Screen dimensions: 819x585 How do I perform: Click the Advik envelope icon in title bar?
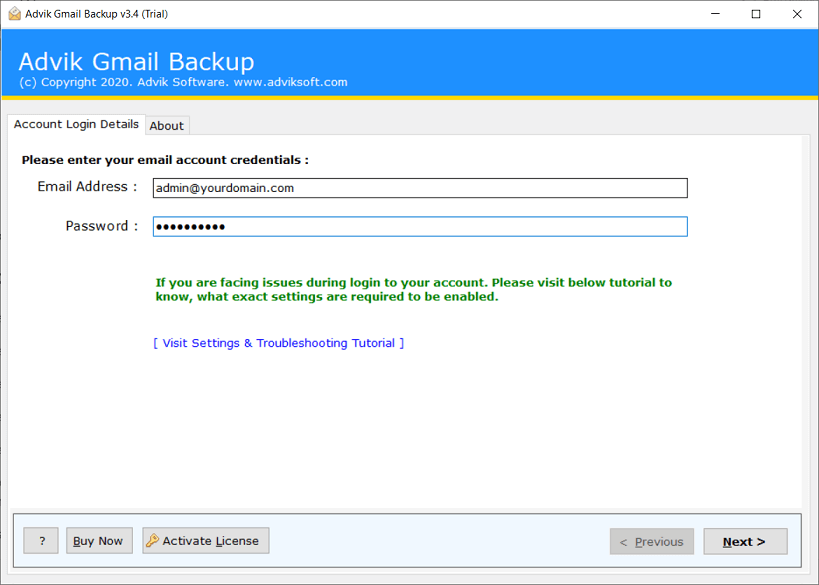tap(15, 14)
